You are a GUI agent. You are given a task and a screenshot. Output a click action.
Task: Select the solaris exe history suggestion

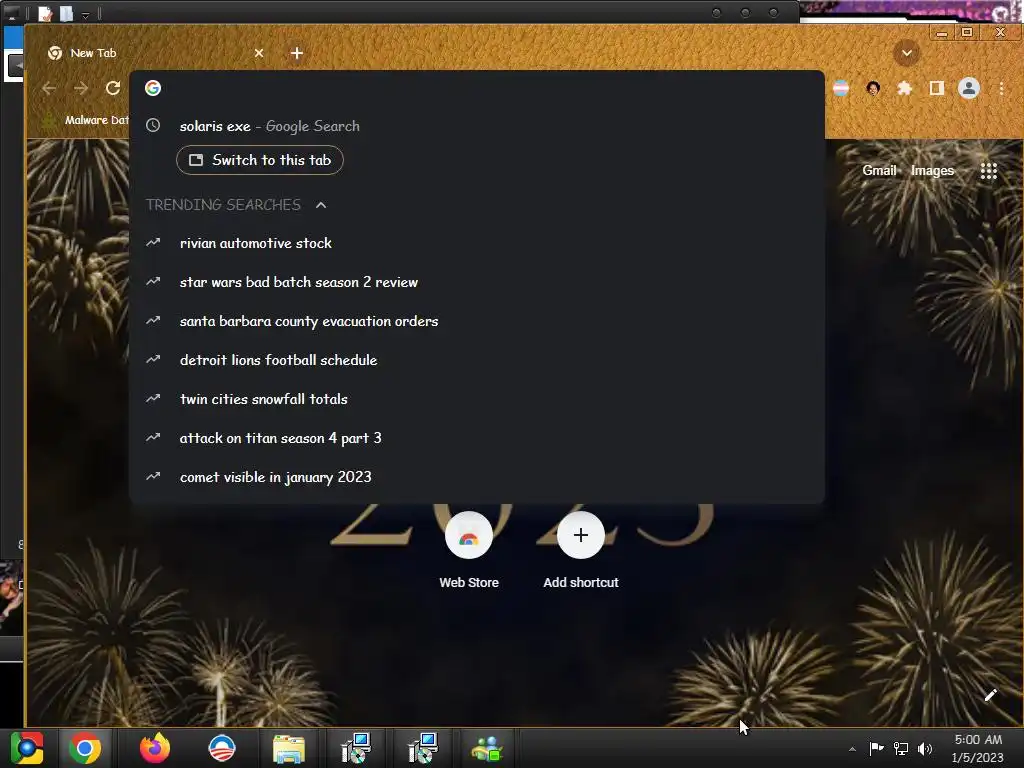tap(477, 126)
